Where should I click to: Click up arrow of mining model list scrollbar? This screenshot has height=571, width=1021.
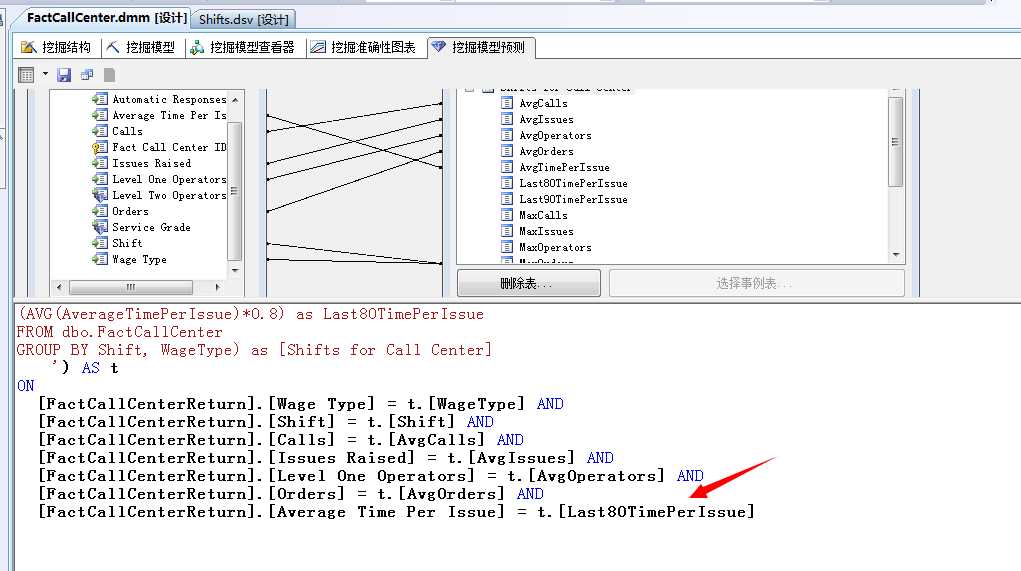point(235,100)
